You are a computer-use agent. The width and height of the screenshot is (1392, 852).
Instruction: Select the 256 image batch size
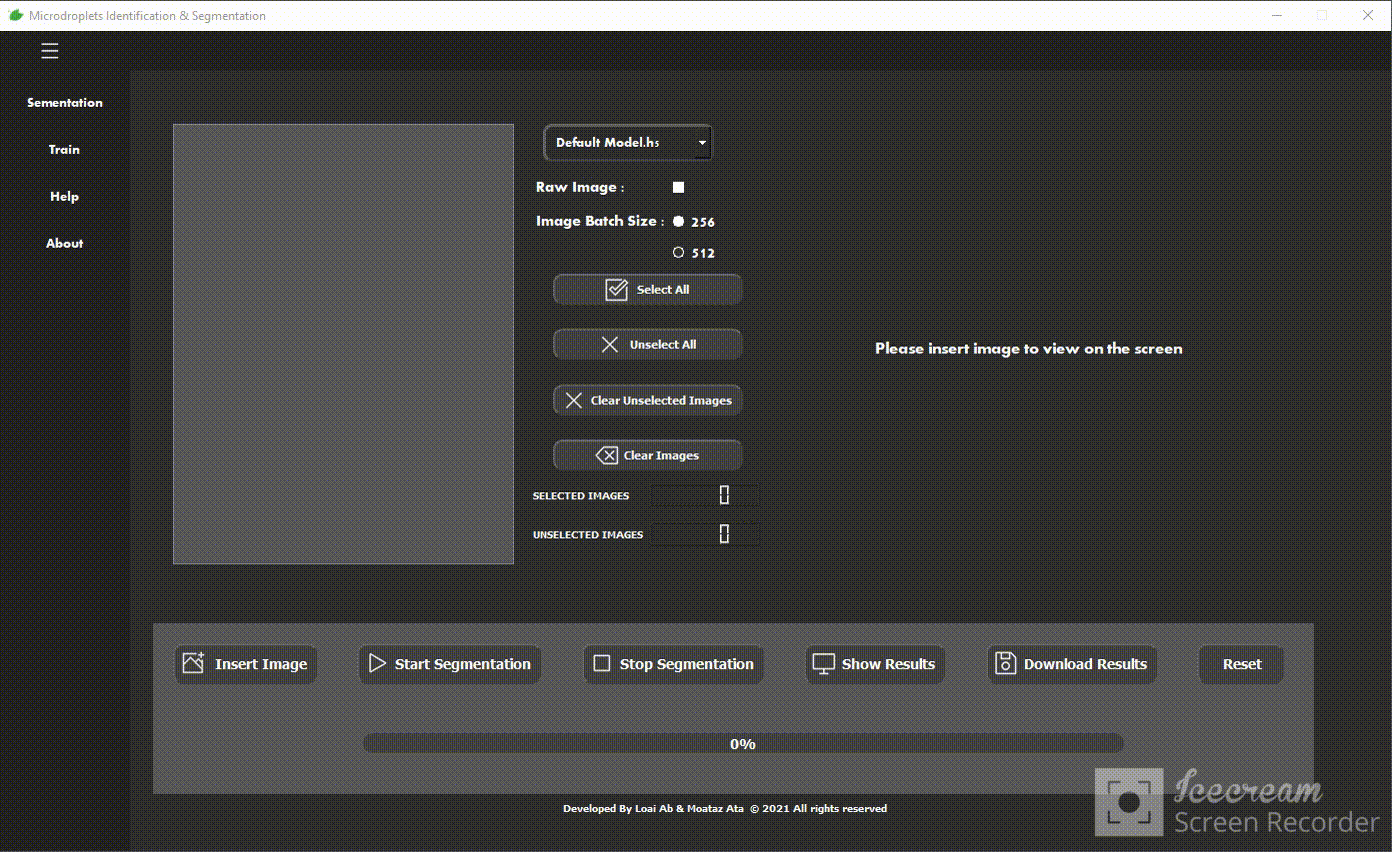pos(679,222)
